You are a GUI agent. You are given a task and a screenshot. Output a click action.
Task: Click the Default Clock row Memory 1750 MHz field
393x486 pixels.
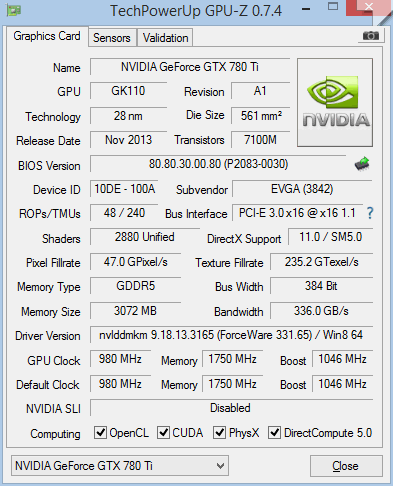232,384
